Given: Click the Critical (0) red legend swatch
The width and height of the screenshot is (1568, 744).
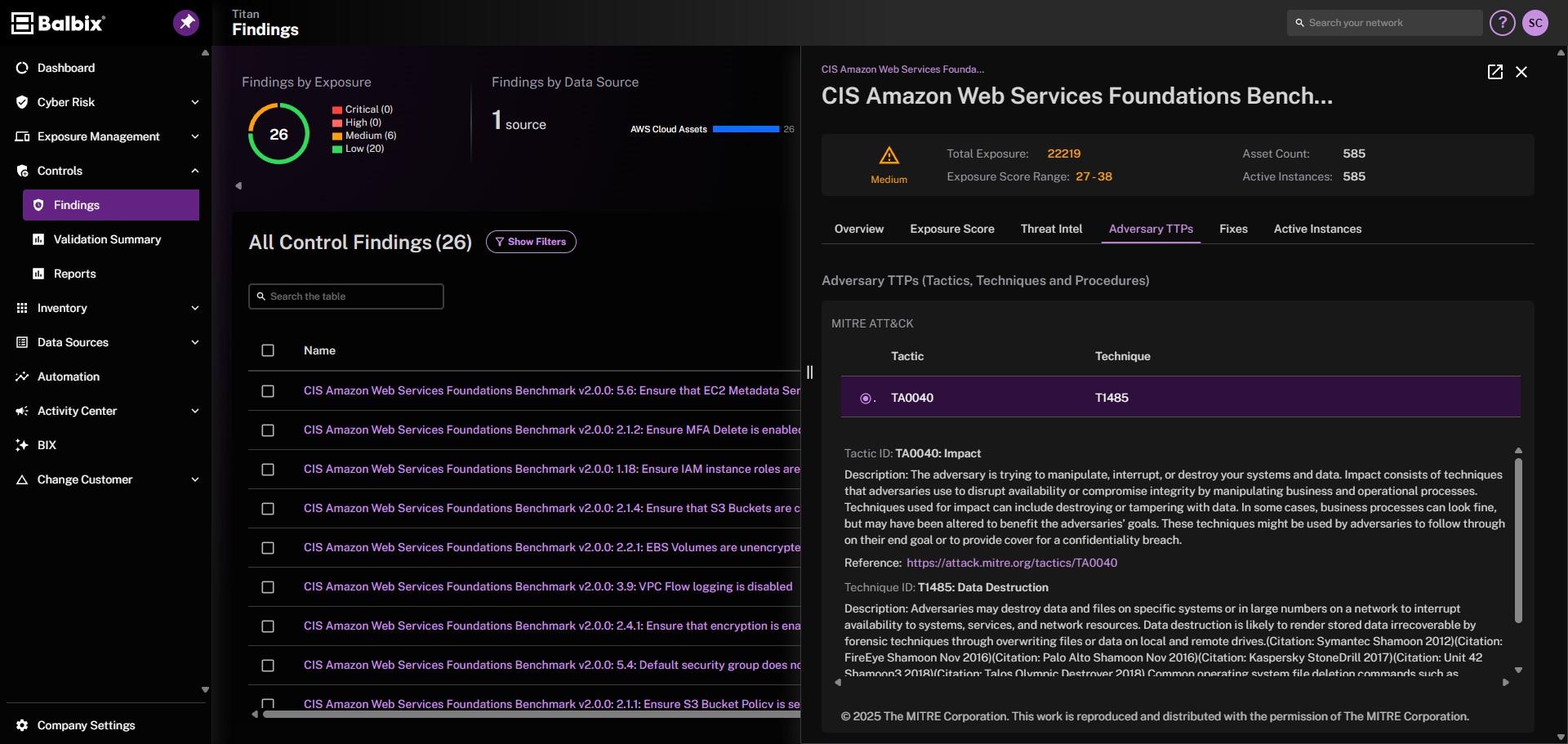Looking at the screenshot, I should point(336,109).
